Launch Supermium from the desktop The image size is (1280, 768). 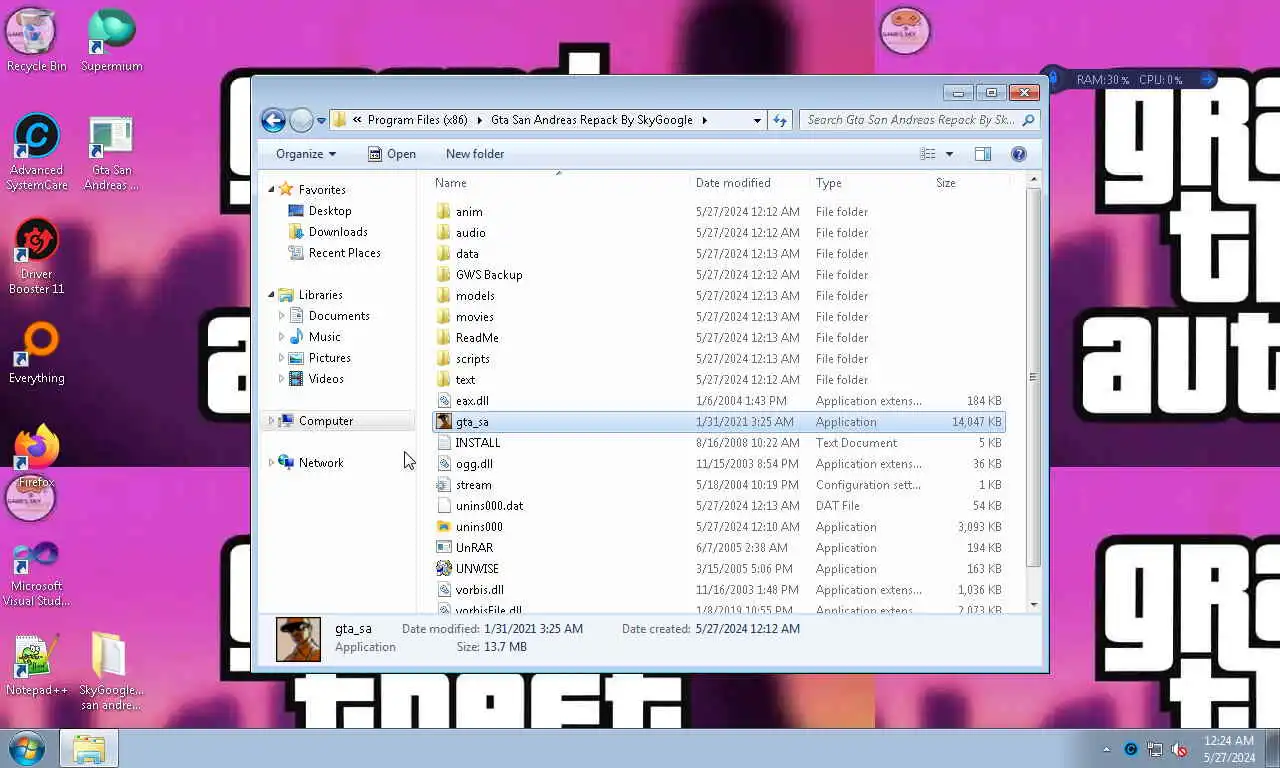click(111, 41)
